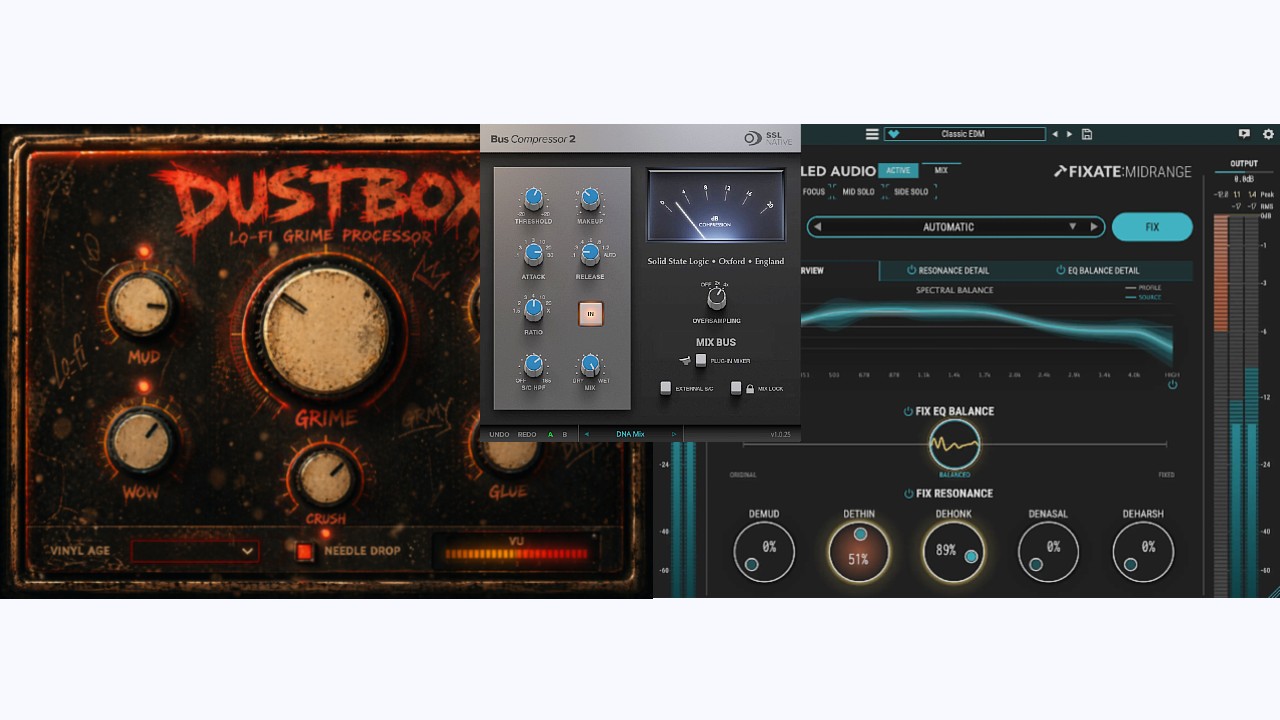
Task: Click the Oversampling selector knob
Action: (716, 298)
